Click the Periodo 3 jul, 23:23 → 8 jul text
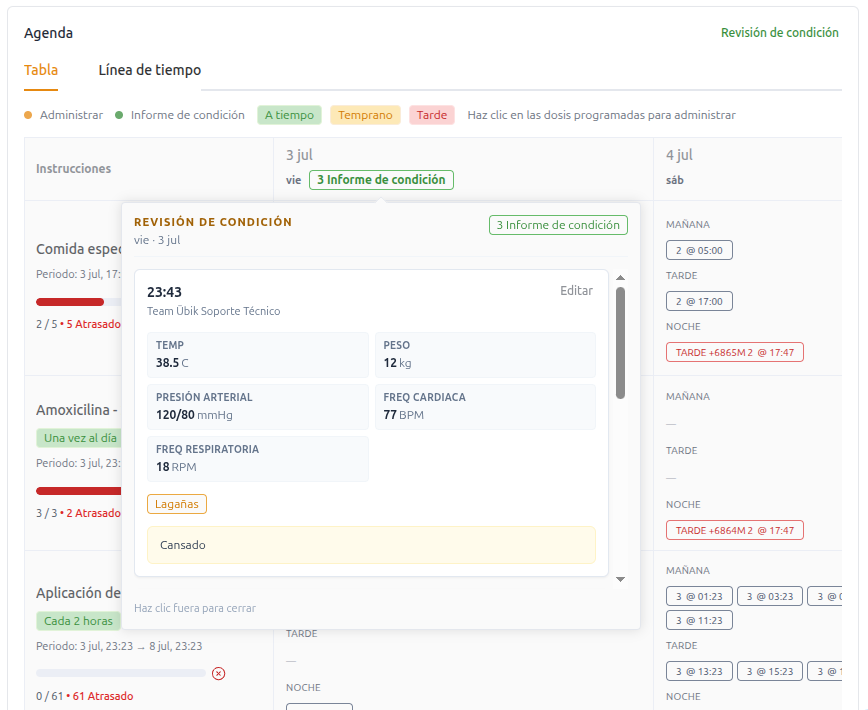 tap(119, 646)
